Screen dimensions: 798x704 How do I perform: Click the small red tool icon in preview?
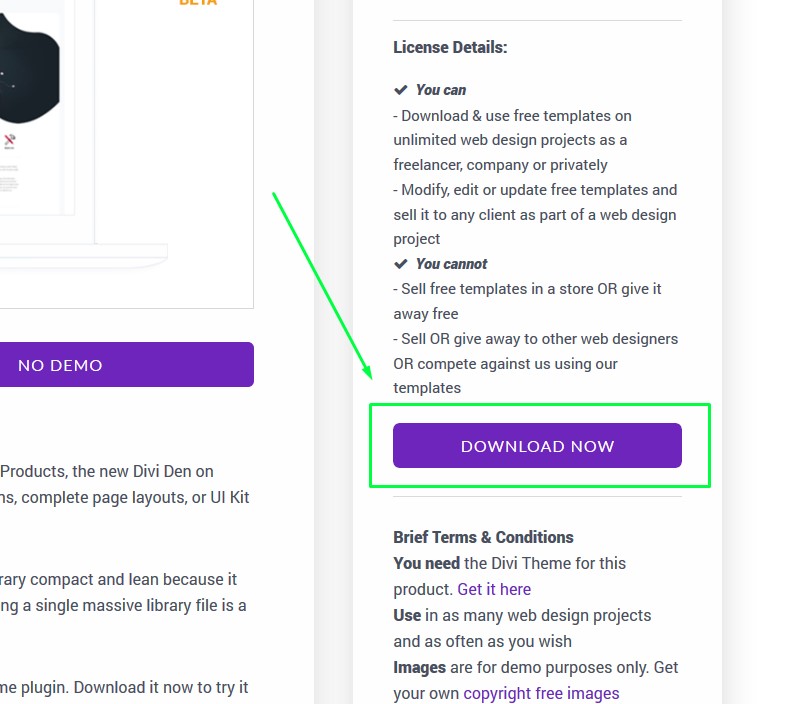[9, 141]
